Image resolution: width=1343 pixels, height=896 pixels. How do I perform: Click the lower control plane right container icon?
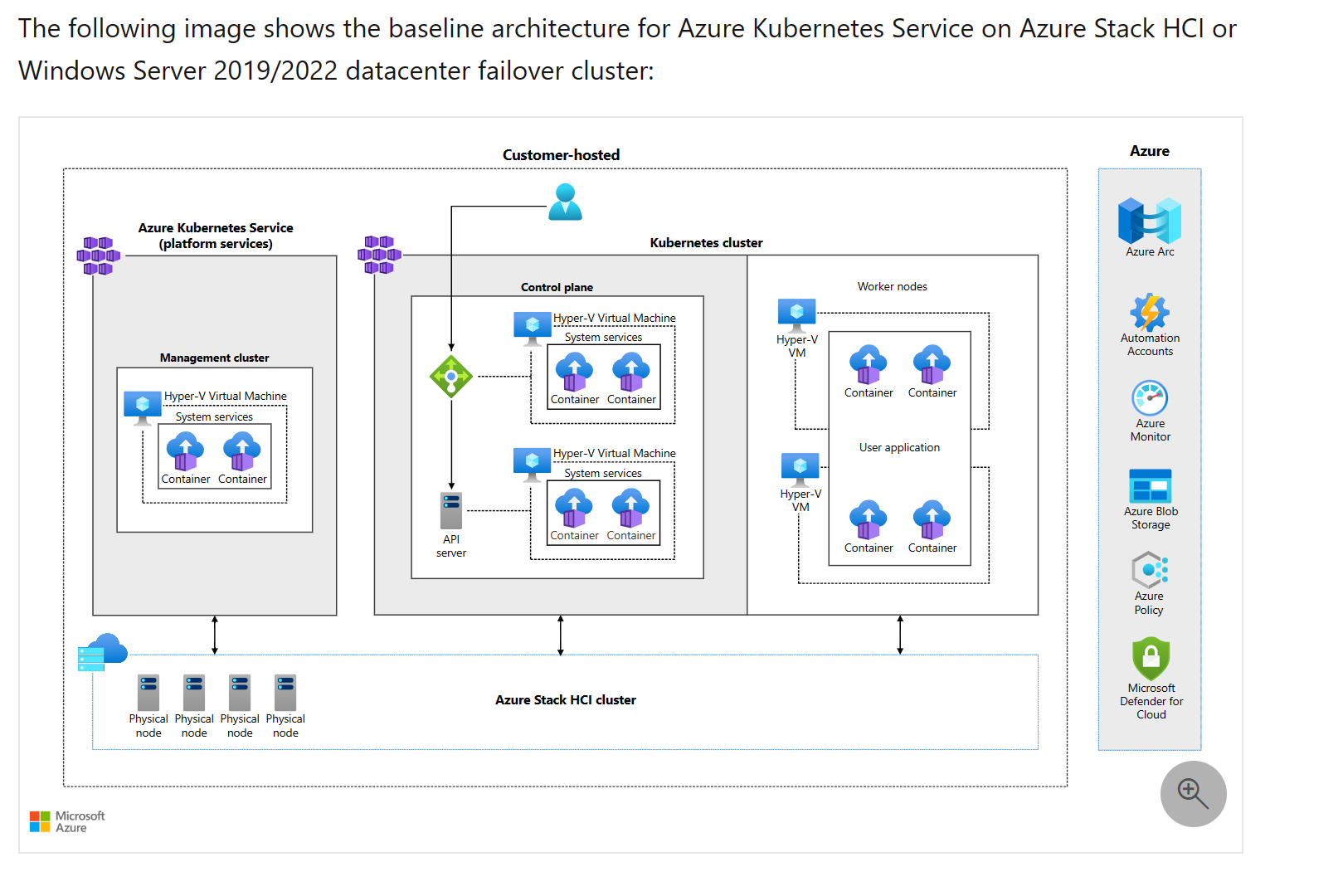point(630,508)
